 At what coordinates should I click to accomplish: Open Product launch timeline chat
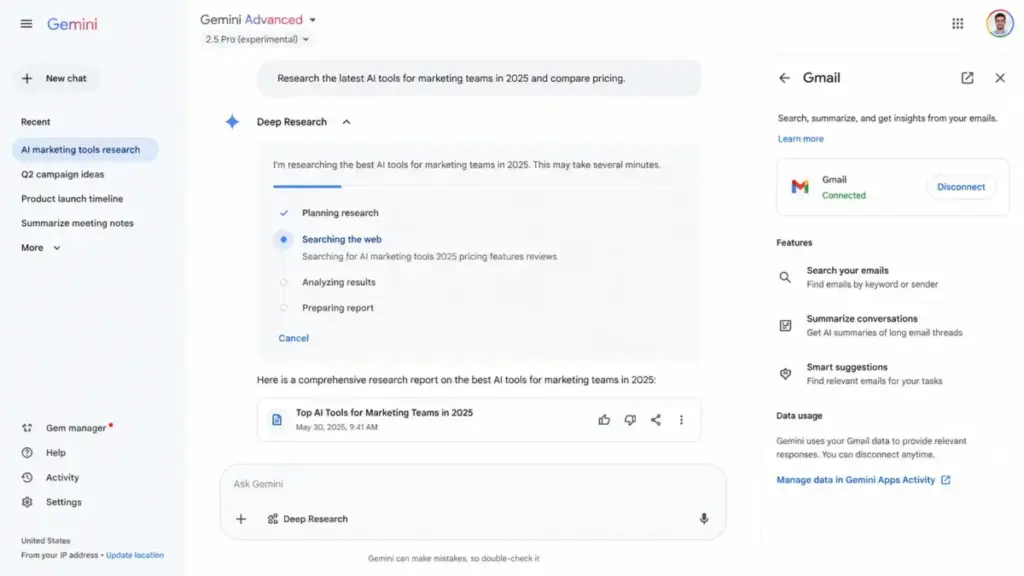click(x=72, y=199)
